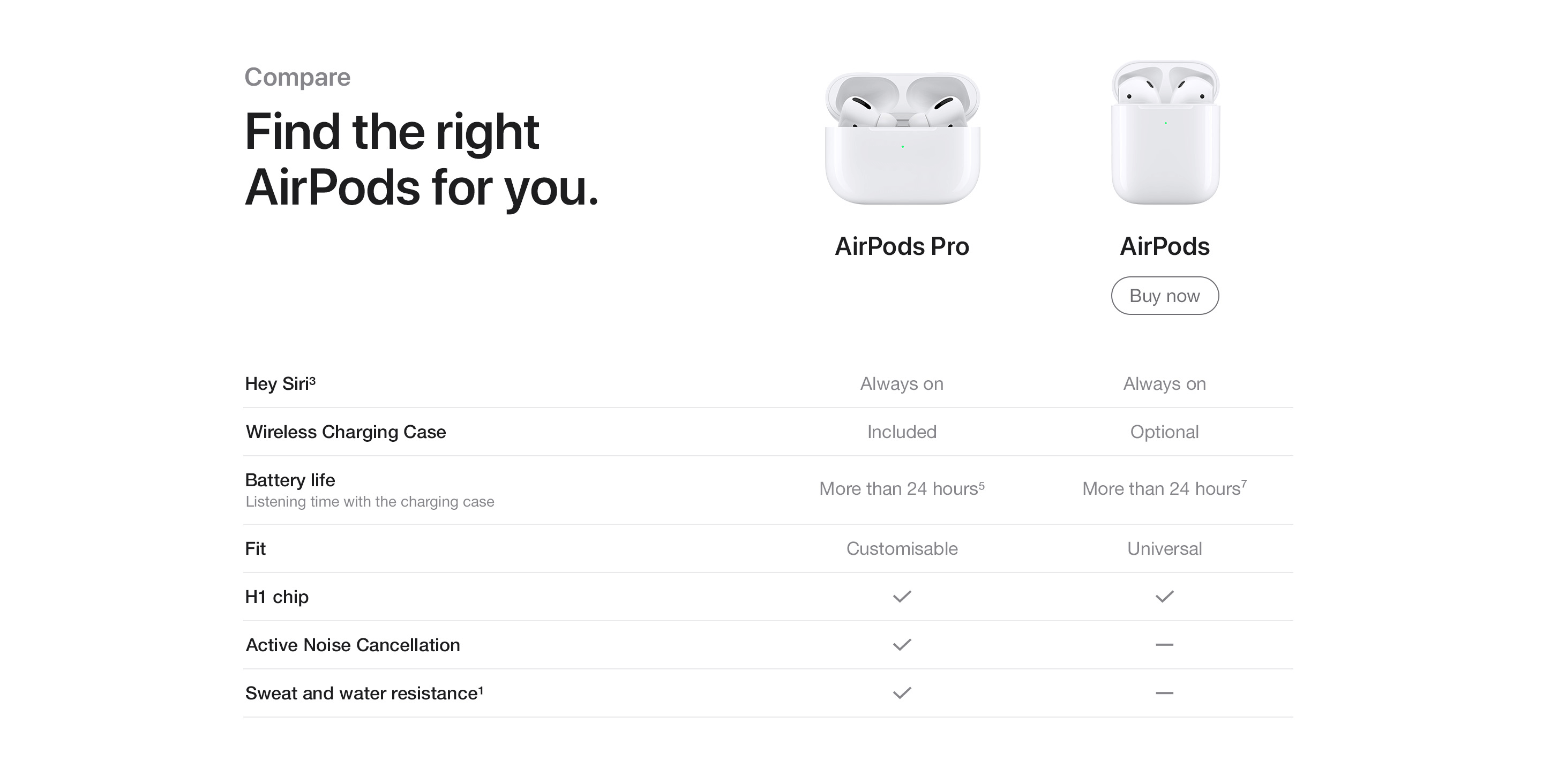Click the H1 chip checkmark for AirPods
Viewport: 1543px width, 784px height.
(x=1164, y=597)
